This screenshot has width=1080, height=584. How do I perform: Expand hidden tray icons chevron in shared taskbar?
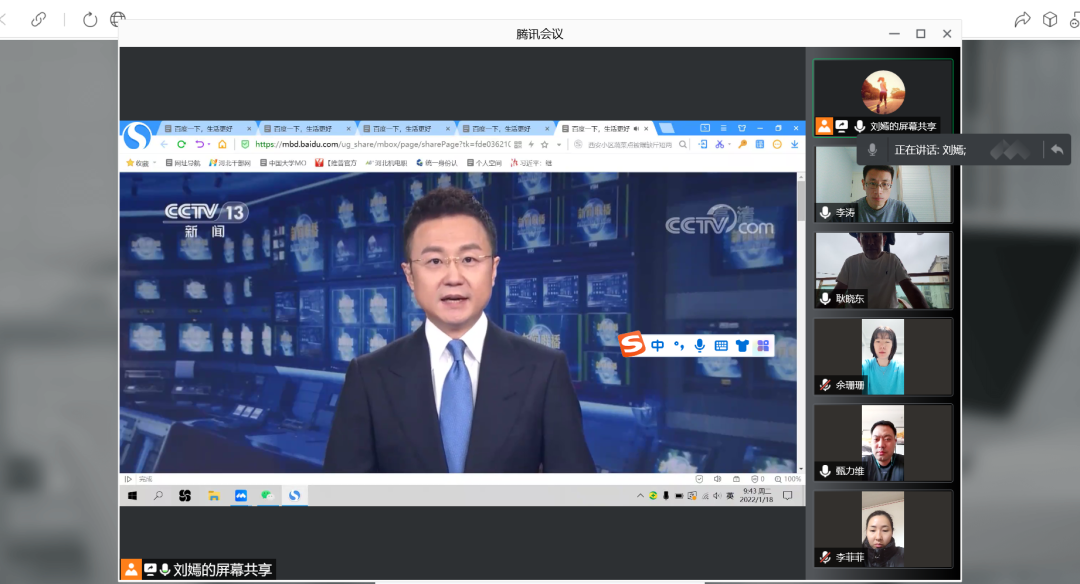click(x=640, y=496)
